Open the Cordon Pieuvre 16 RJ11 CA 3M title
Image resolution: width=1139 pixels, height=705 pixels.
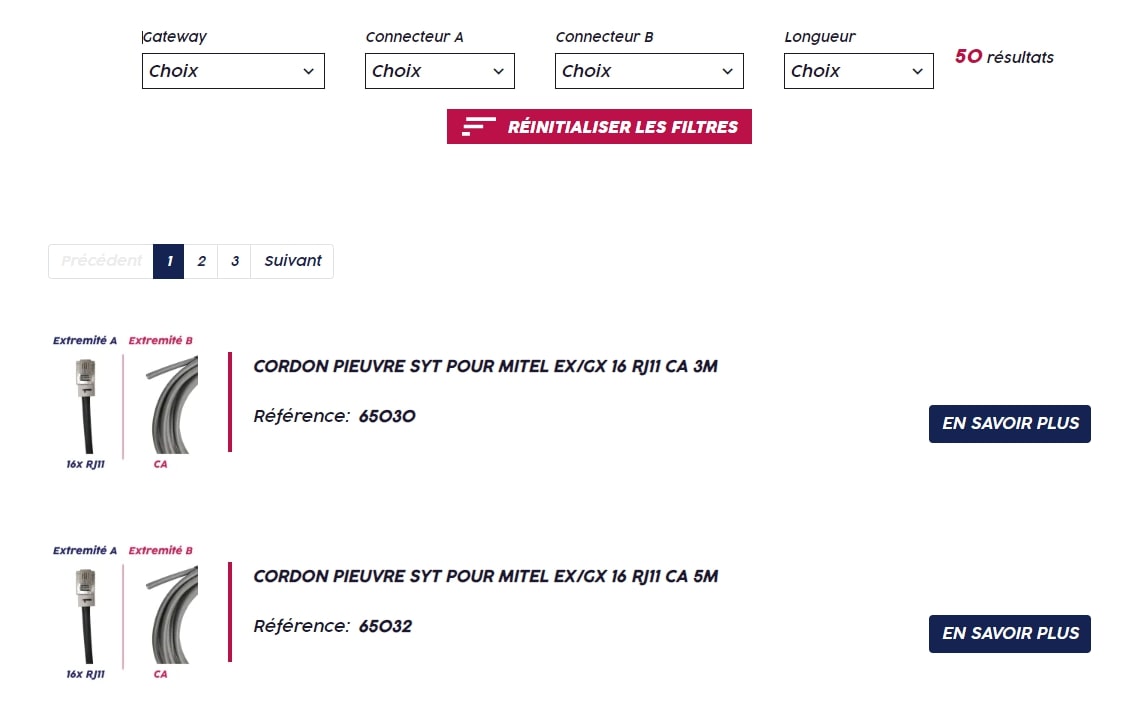tap(485, 366)
